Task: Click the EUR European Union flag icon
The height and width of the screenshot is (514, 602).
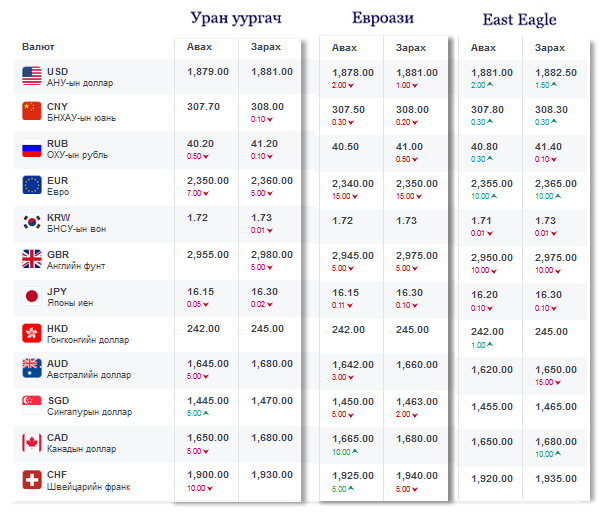Action: [31, 186]
